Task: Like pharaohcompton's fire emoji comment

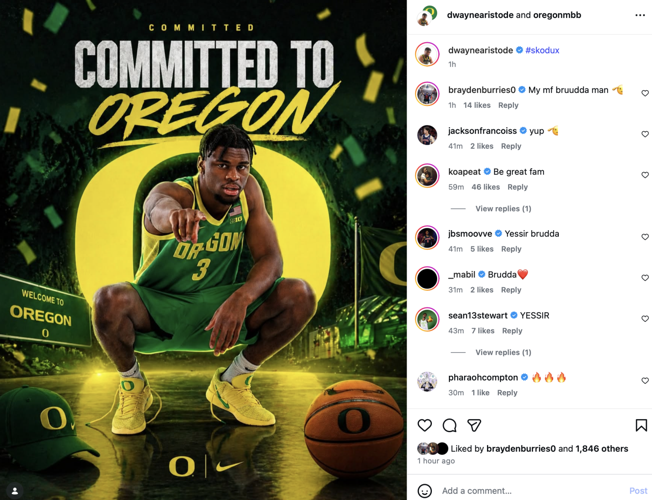Action: click(x=645, y=381)
